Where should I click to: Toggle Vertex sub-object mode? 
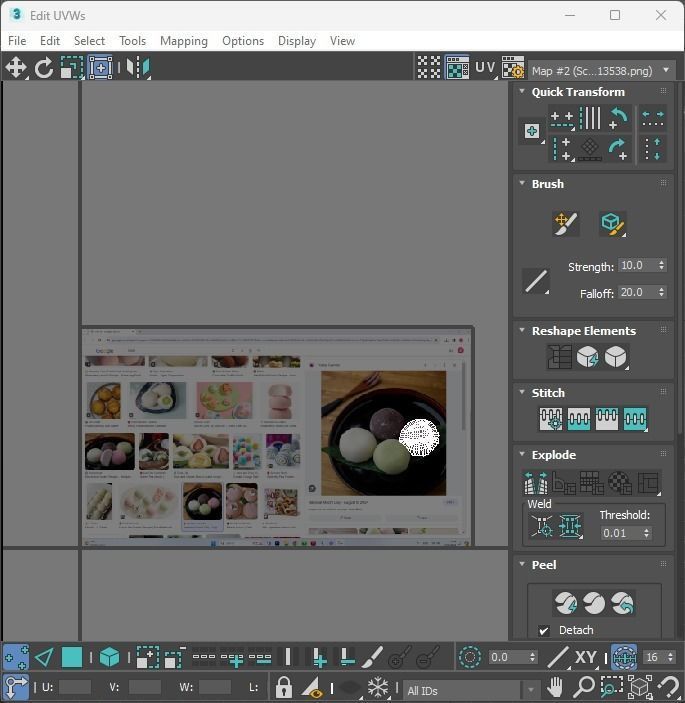click(x=16, y=657)
